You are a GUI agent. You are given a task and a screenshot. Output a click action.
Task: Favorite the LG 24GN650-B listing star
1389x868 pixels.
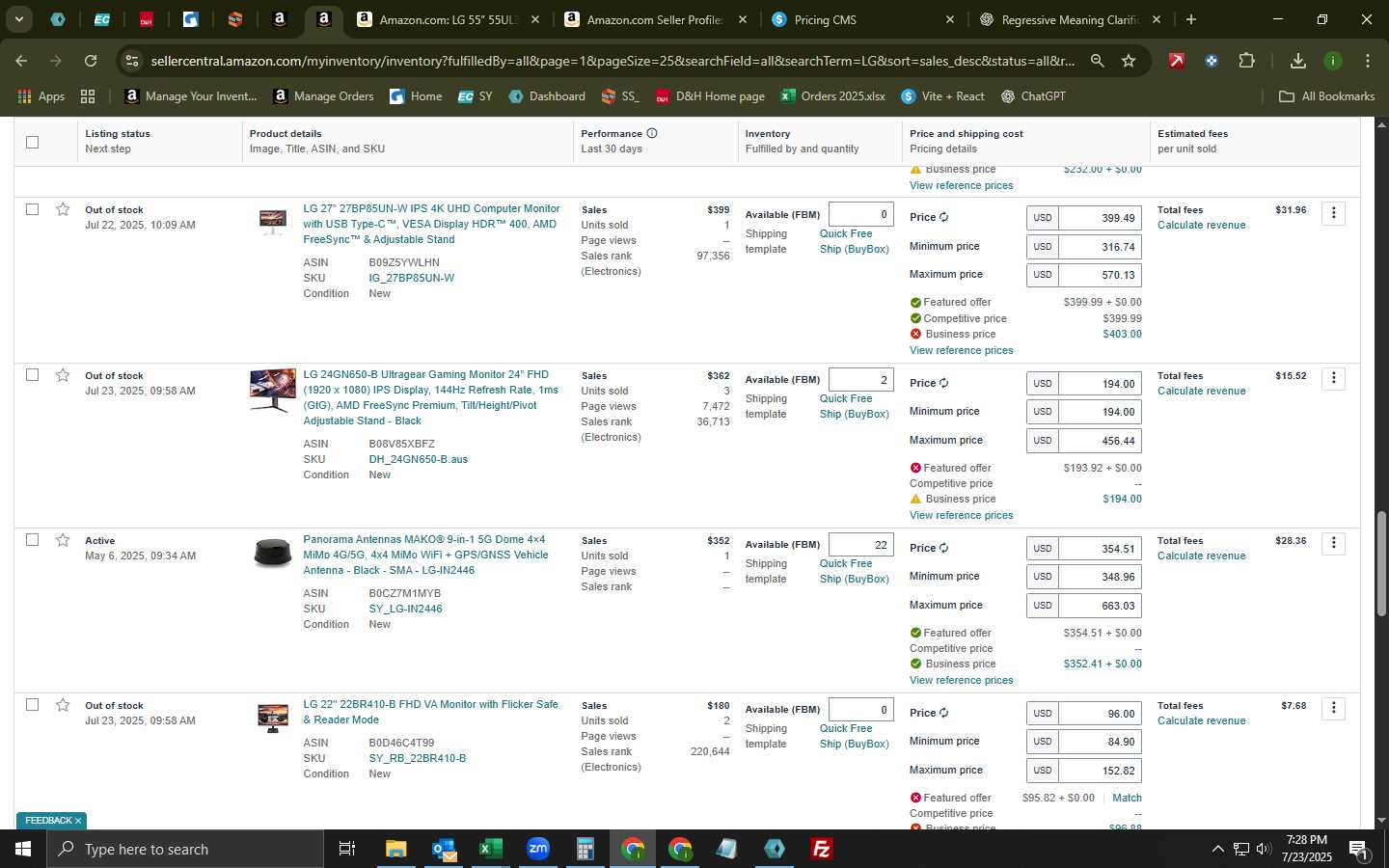[x=63, y=375]
